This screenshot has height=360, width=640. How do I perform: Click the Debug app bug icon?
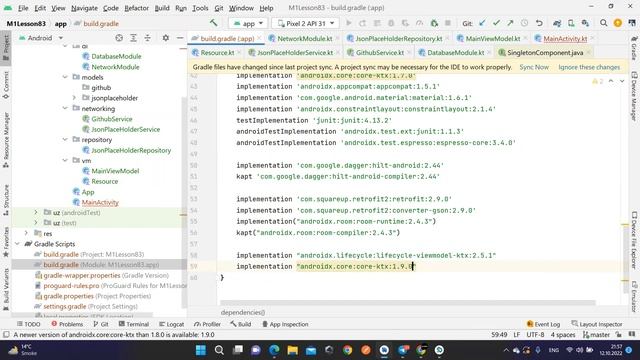pos(391,23)
